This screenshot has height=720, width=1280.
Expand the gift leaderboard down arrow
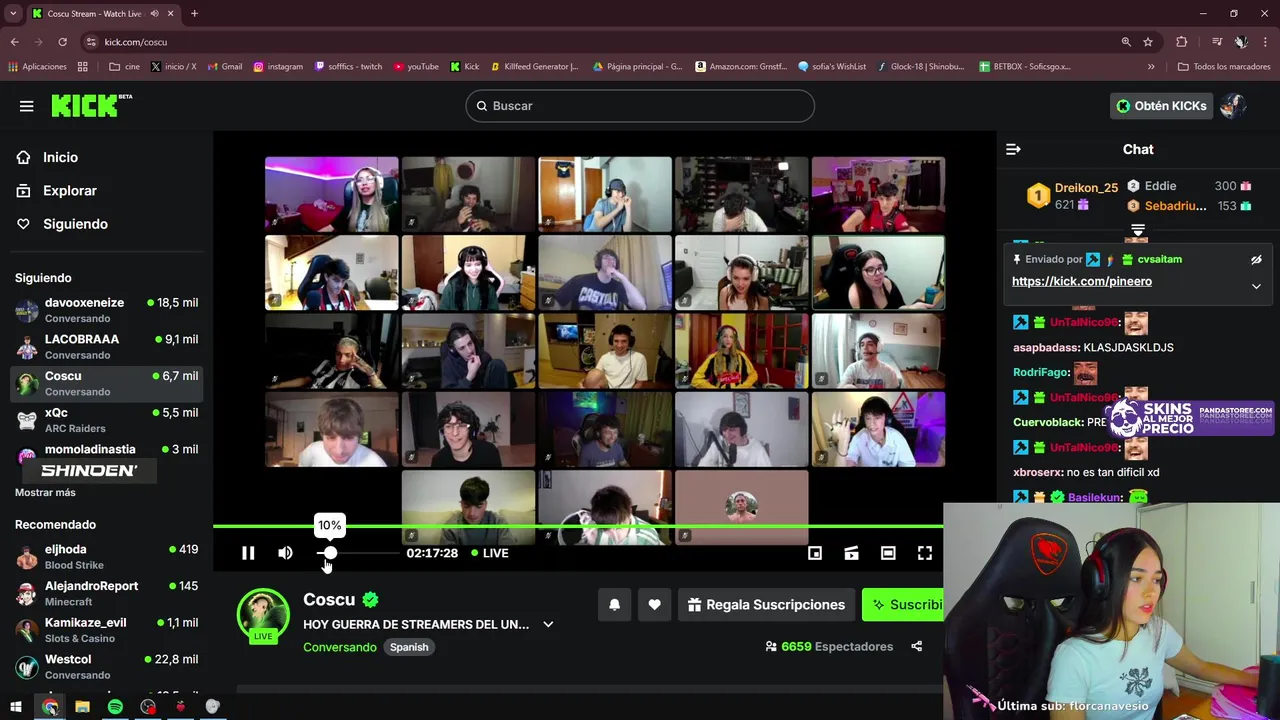point(1138,231)
